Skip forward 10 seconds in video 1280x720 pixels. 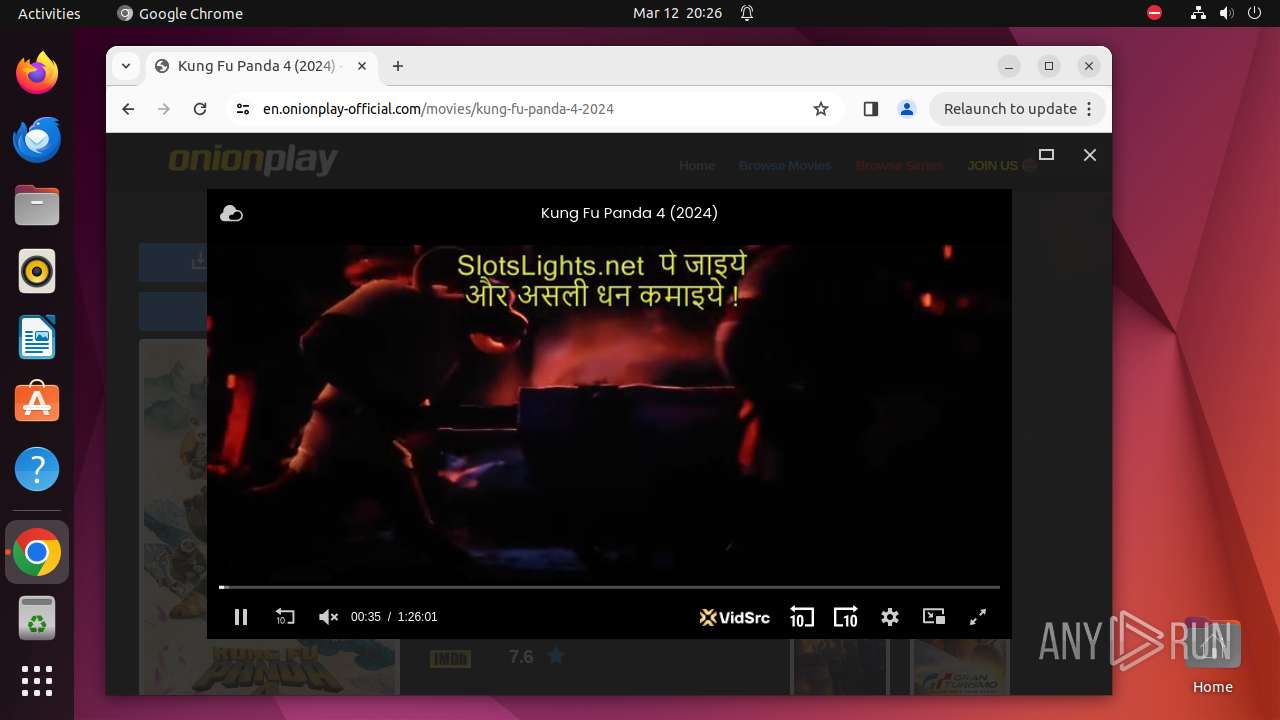click(846, 617)
